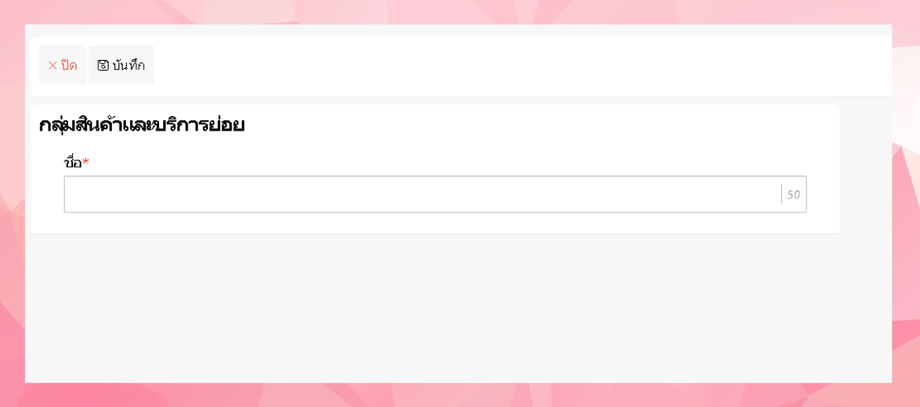The image size is (920, 407).
Task: Click the ชื่อ field label
Action: (73, 162)
